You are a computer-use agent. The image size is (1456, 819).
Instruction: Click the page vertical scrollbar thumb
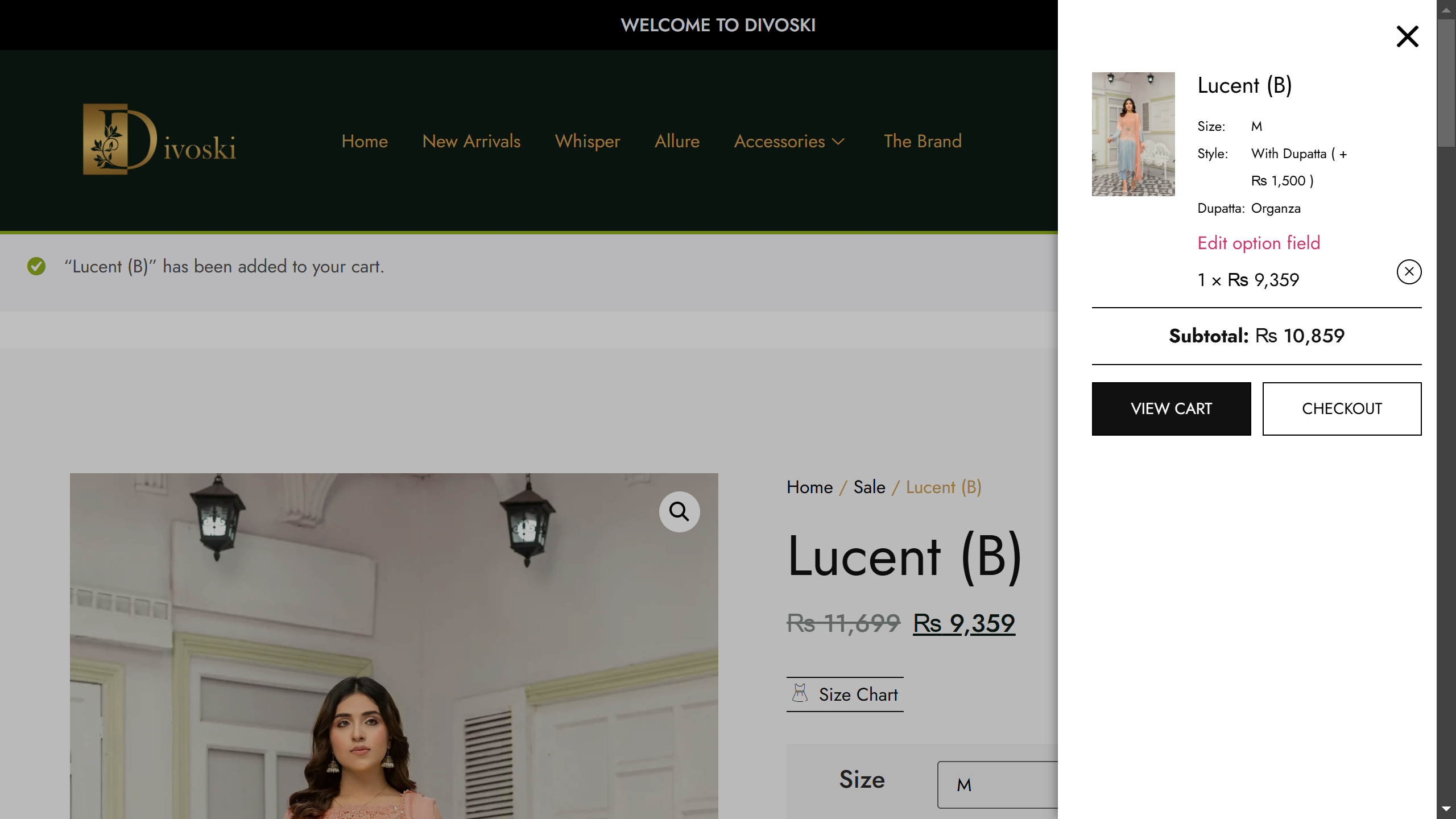(x=1446, y=83)
